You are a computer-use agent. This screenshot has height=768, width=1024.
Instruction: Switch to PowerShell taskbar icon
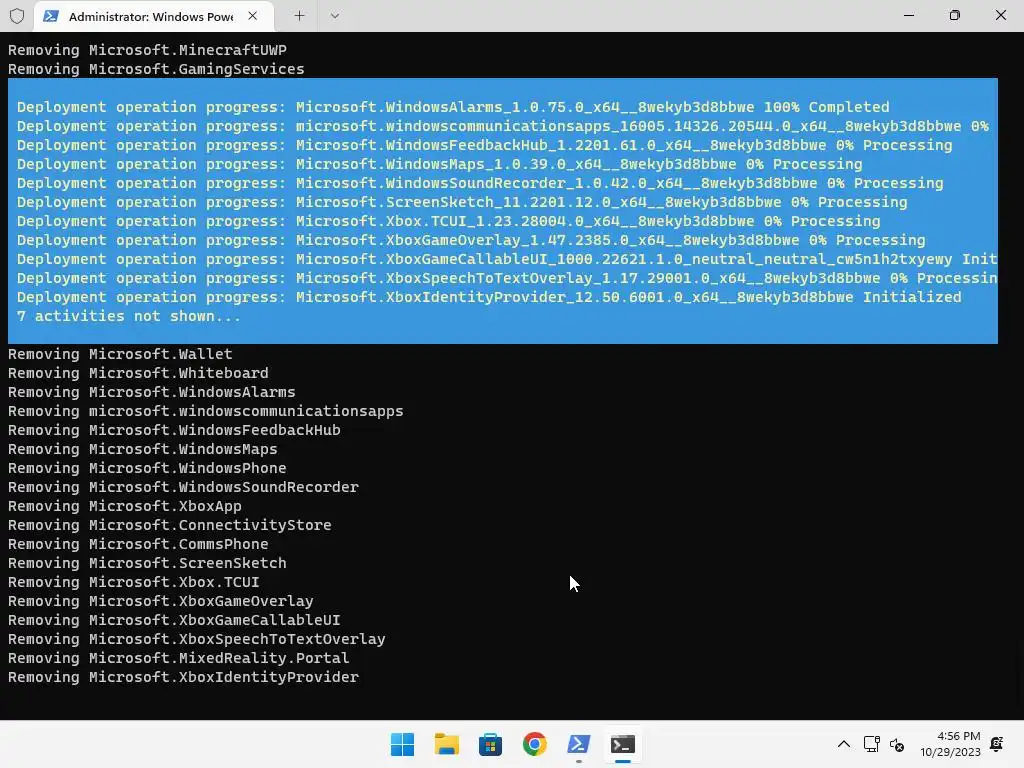(x=579, y=744)
